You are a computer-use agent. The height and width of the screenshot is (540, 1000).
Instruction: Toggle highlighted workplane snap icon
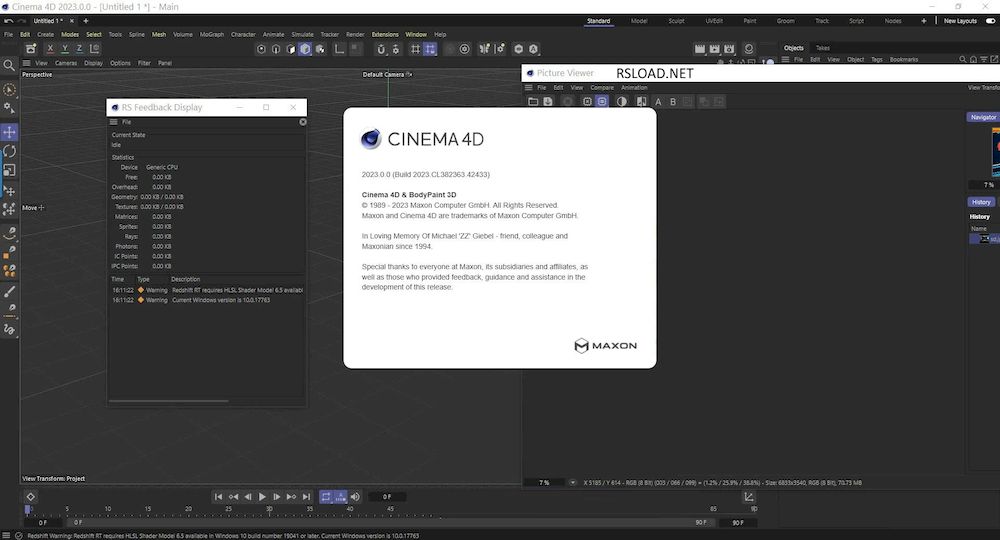430,48
